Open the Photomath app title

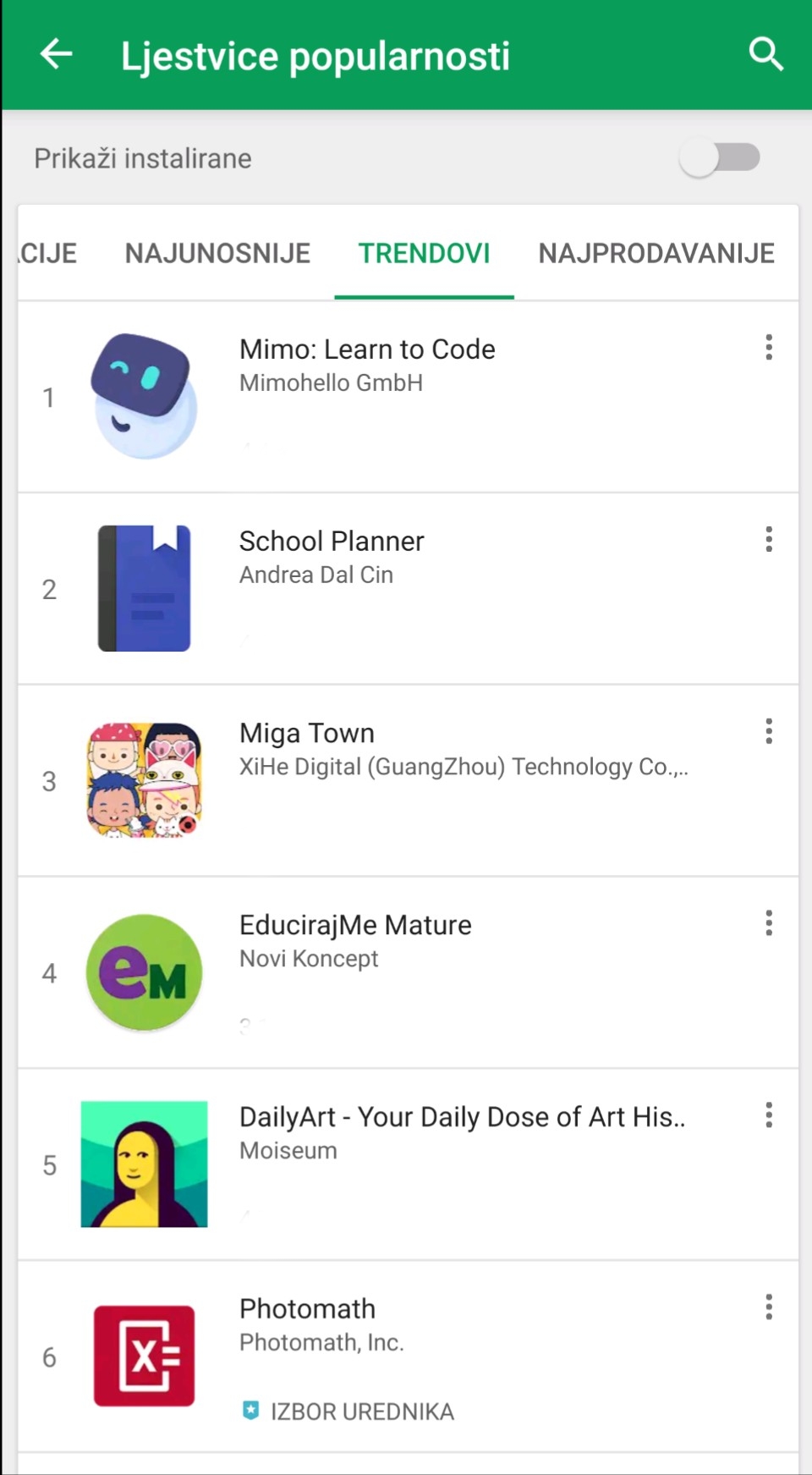click(x=307, y=1309)
